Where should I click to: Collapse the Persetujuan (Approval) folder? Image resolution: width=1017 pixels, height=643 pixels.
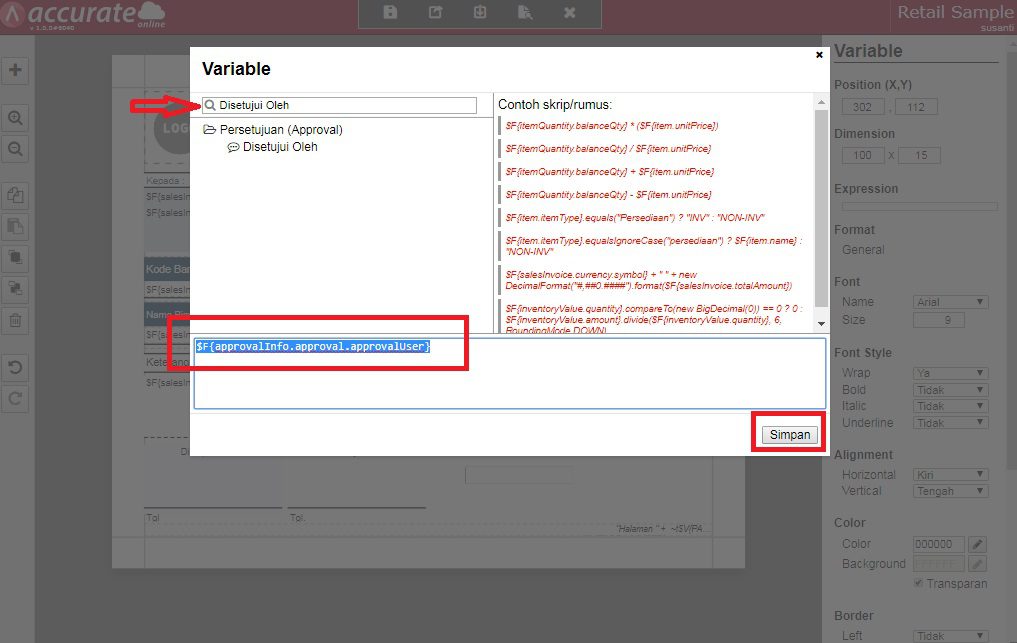(210, 130)
